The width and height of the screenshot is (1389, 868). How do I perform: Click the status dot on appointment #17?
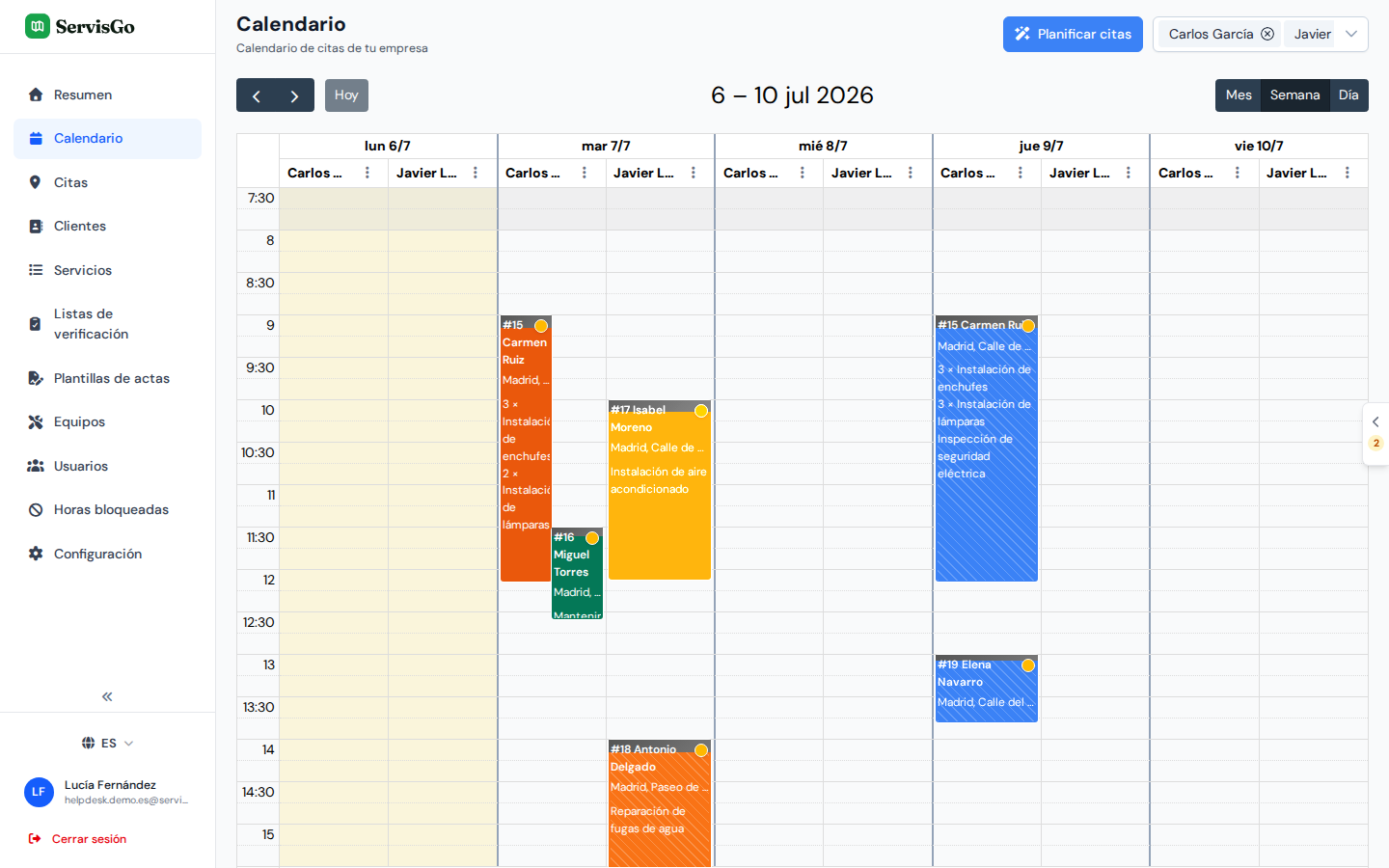701,411
